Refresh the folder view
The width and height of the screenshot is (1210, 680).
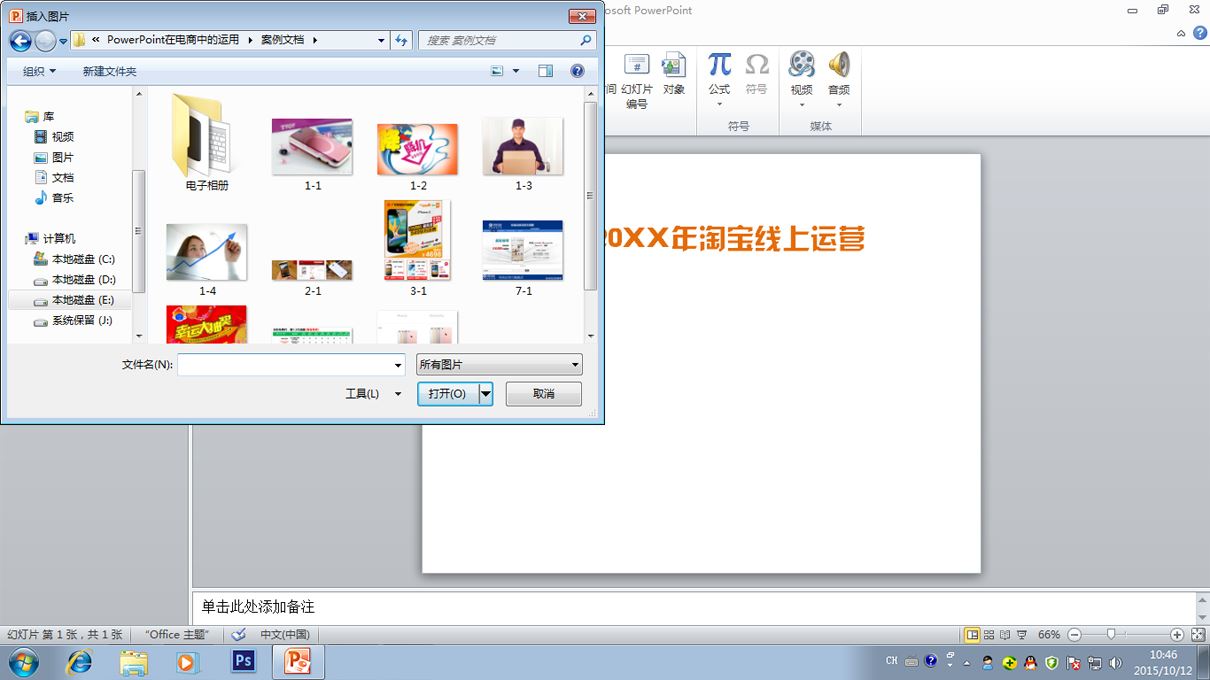pyautogui.click(x=402, y=41)
